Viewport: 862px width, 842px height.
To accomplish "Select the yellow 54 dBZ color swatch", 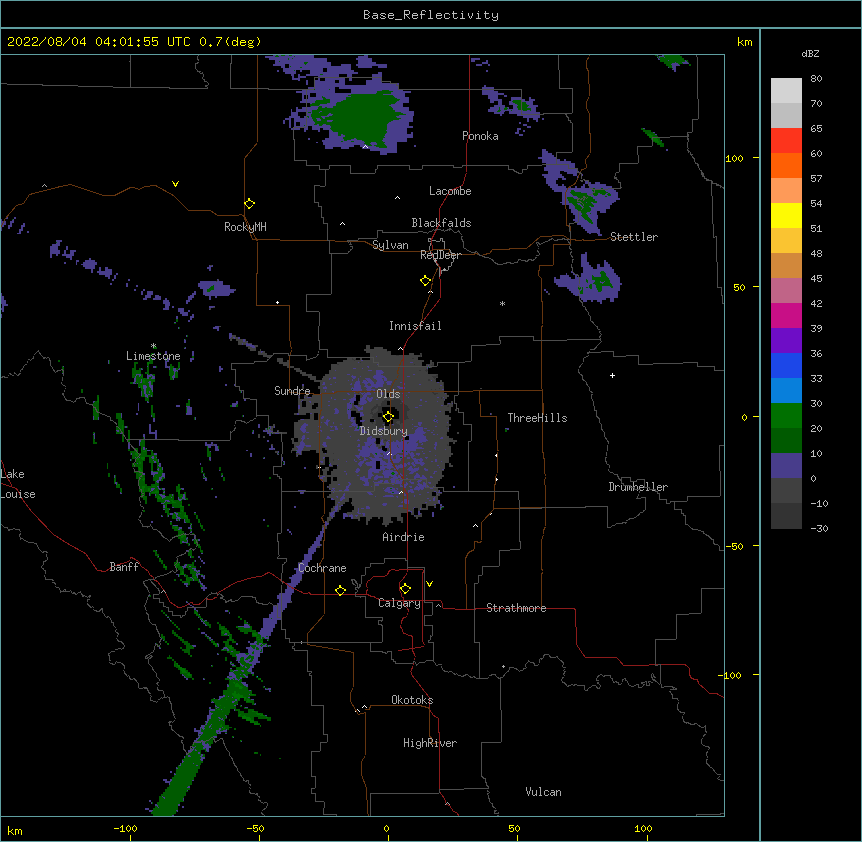I will pyautogui.click(x=786, y=215).
